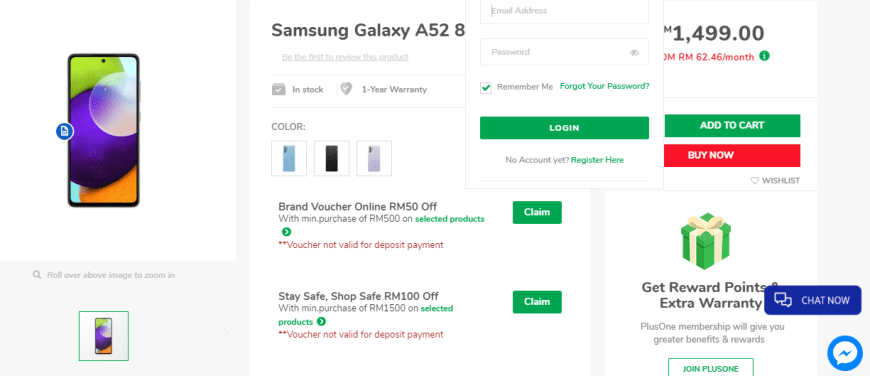Click green arrow beside Stay Safe selected products
This screenshot has height=376, width=870.
[x=321, y=322]
